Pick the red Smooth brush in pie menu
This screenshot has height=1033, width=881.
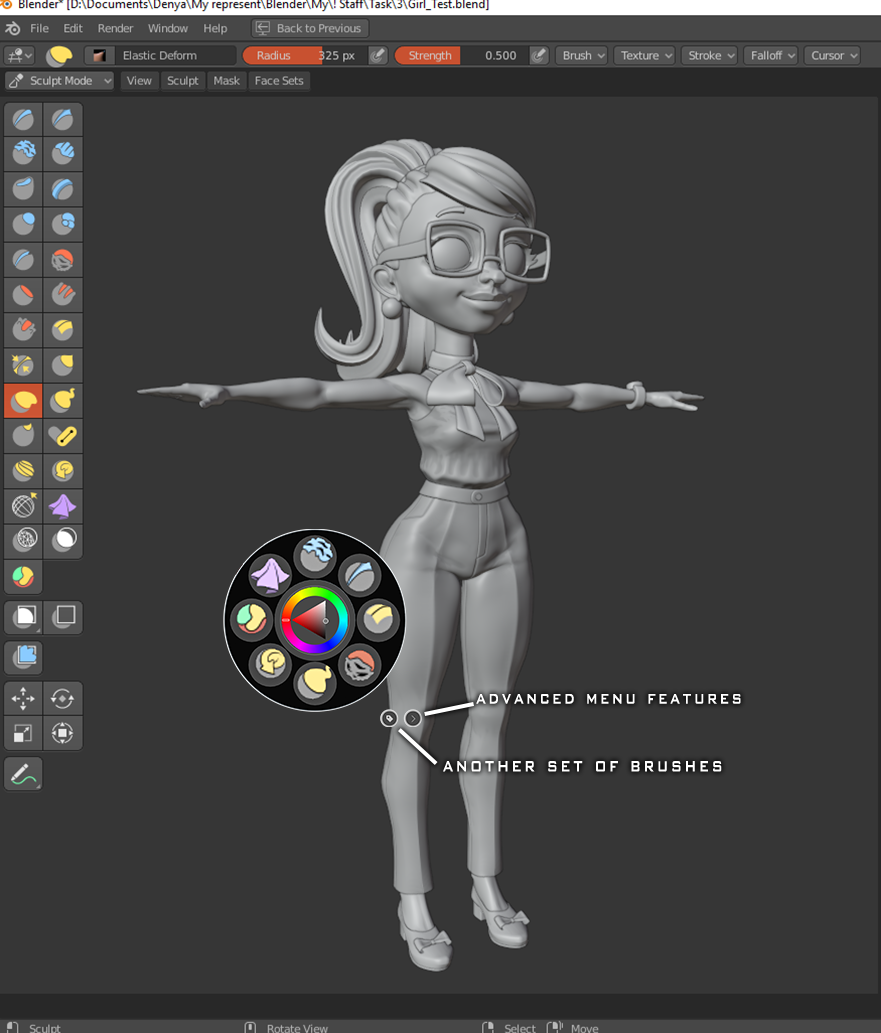(x=359, y=665)
